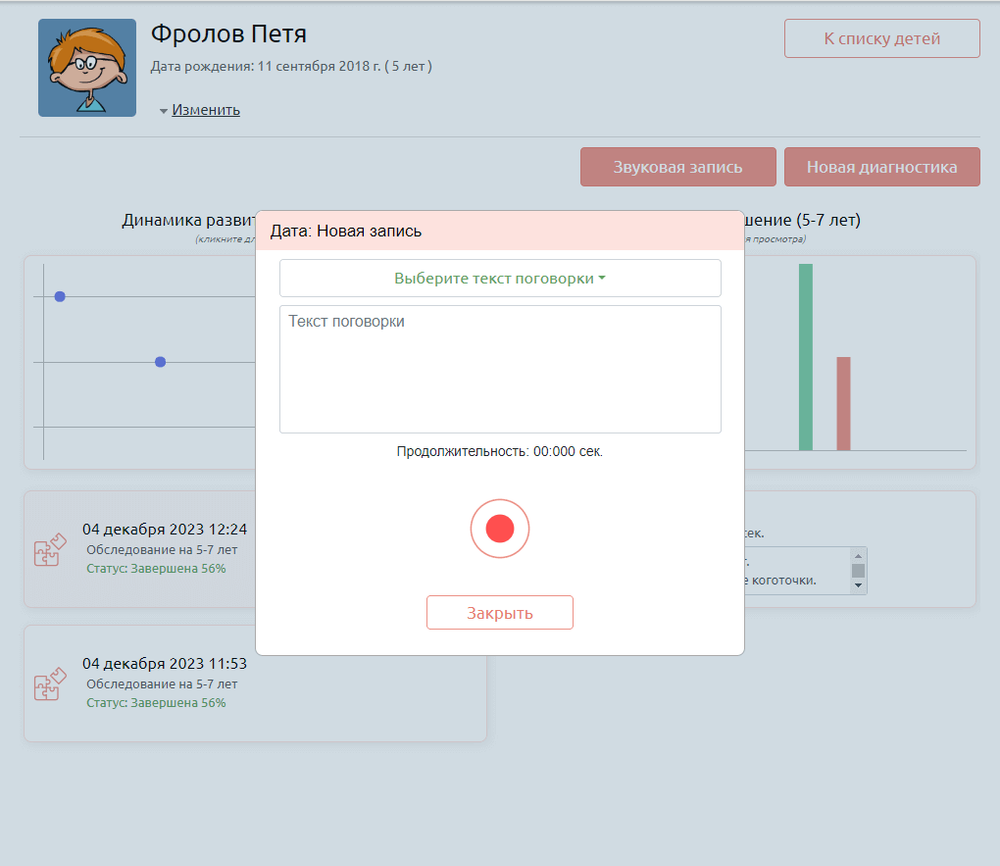Click the 'Текст поговорки' text area
The height and width of the screenshot is (866, 1000).
tap(499, 369)
